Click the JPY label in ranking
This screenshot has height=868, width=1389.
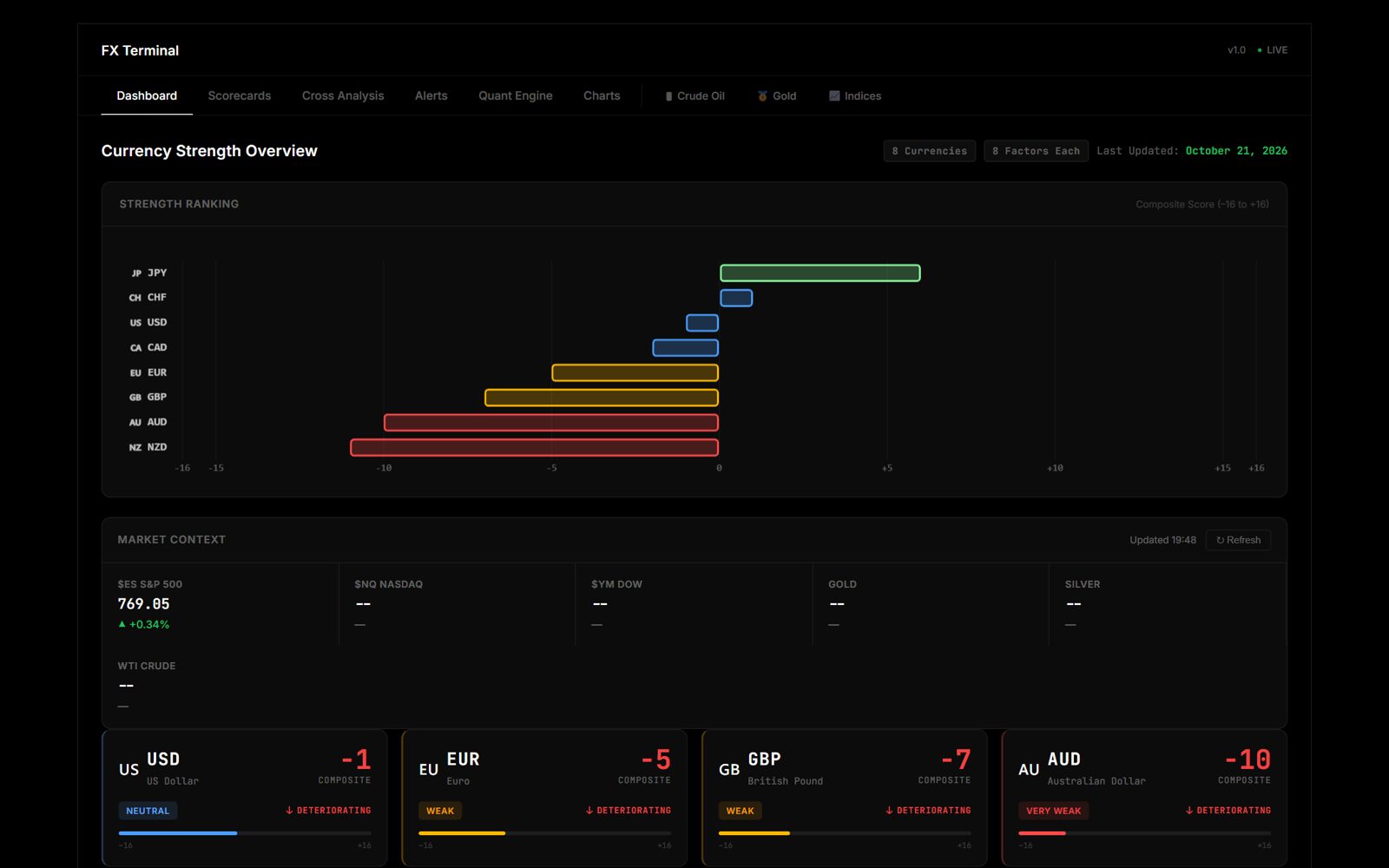148,273
